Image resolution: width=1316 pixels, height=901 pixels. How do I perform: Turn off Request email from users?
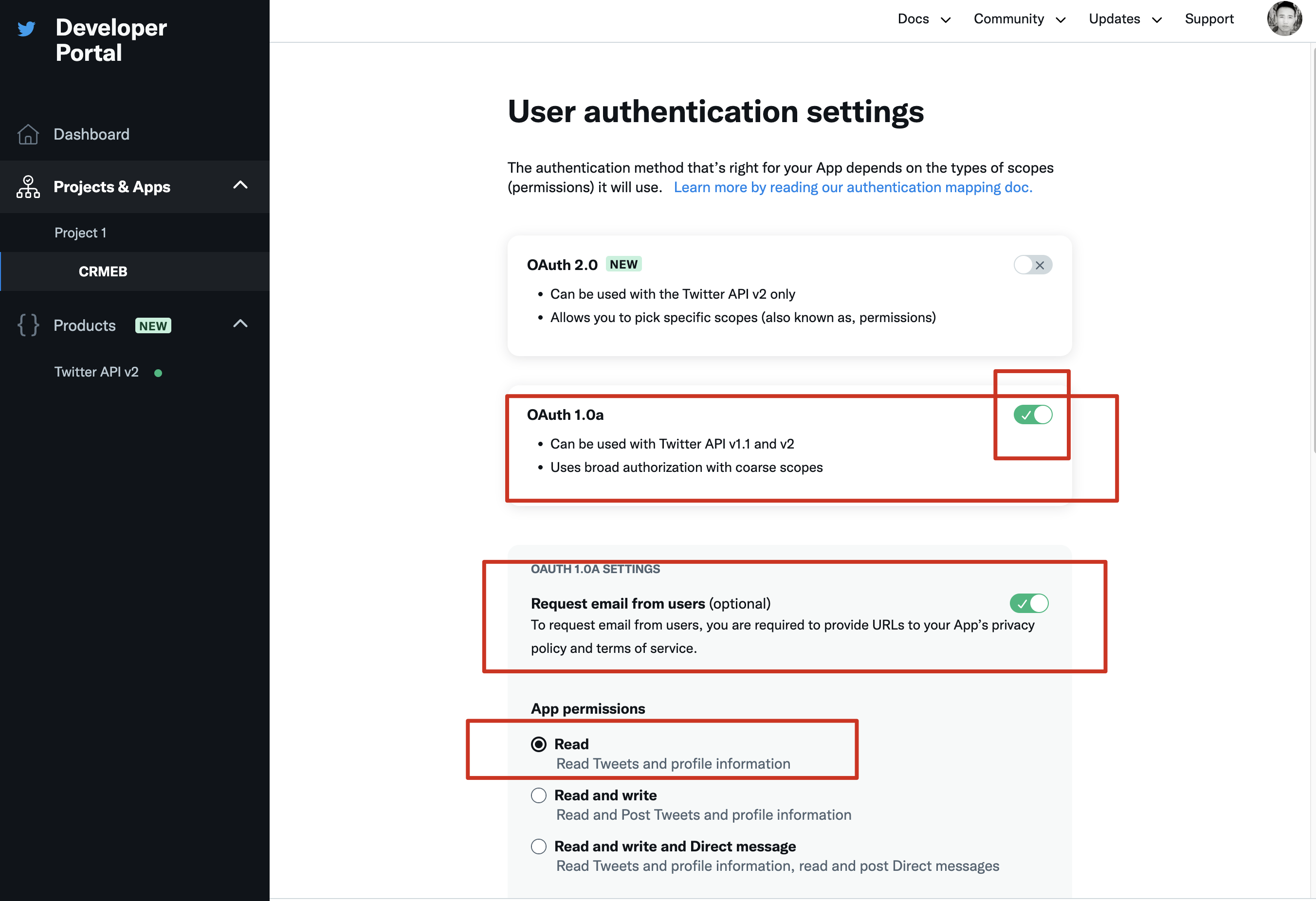tap(1028, 603)
